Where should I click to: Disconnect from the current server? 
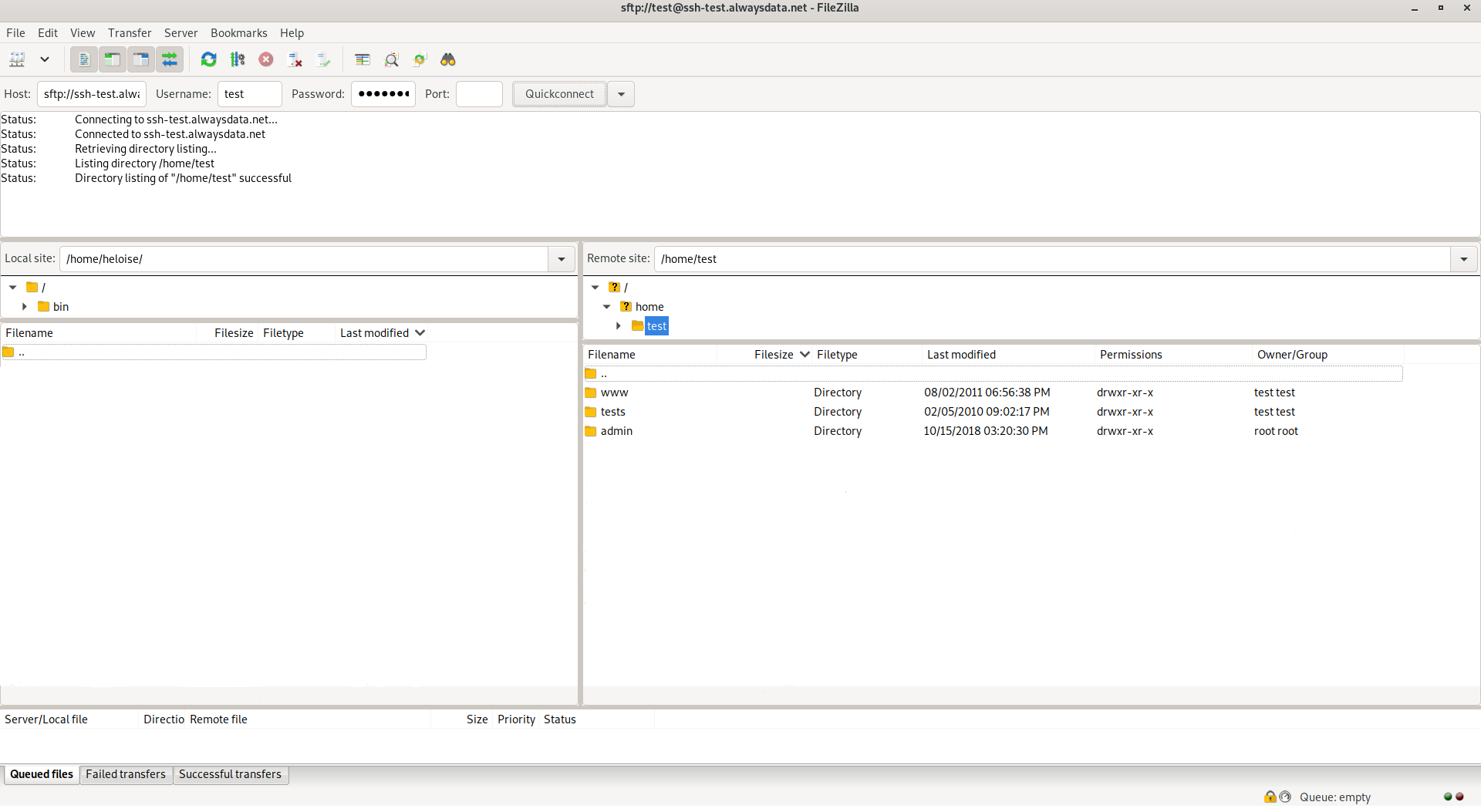[x=294, y=59]
